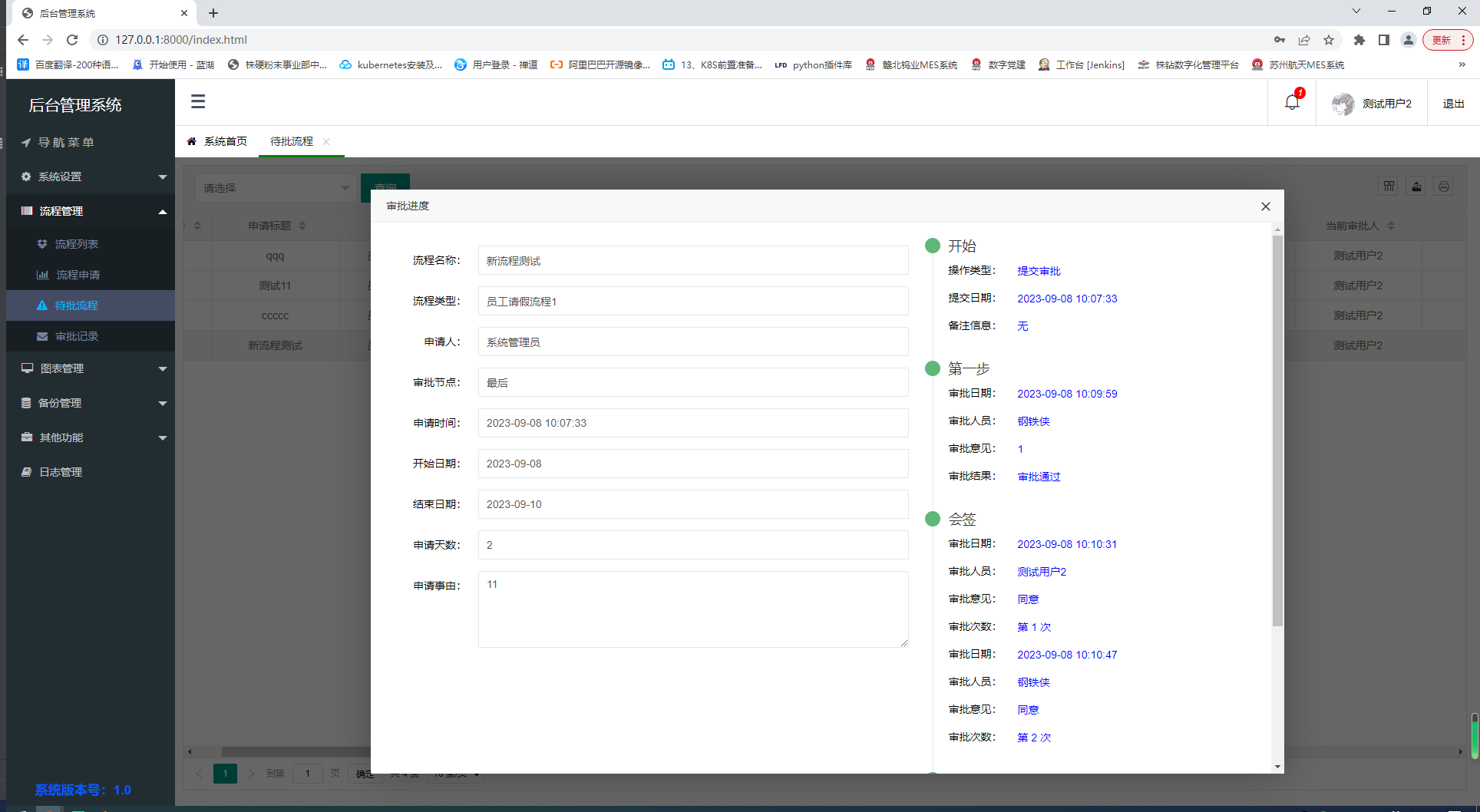Open 审批记录 in the sidebar
Viewport: 1480px width, 812px height.
click(77, 335)
